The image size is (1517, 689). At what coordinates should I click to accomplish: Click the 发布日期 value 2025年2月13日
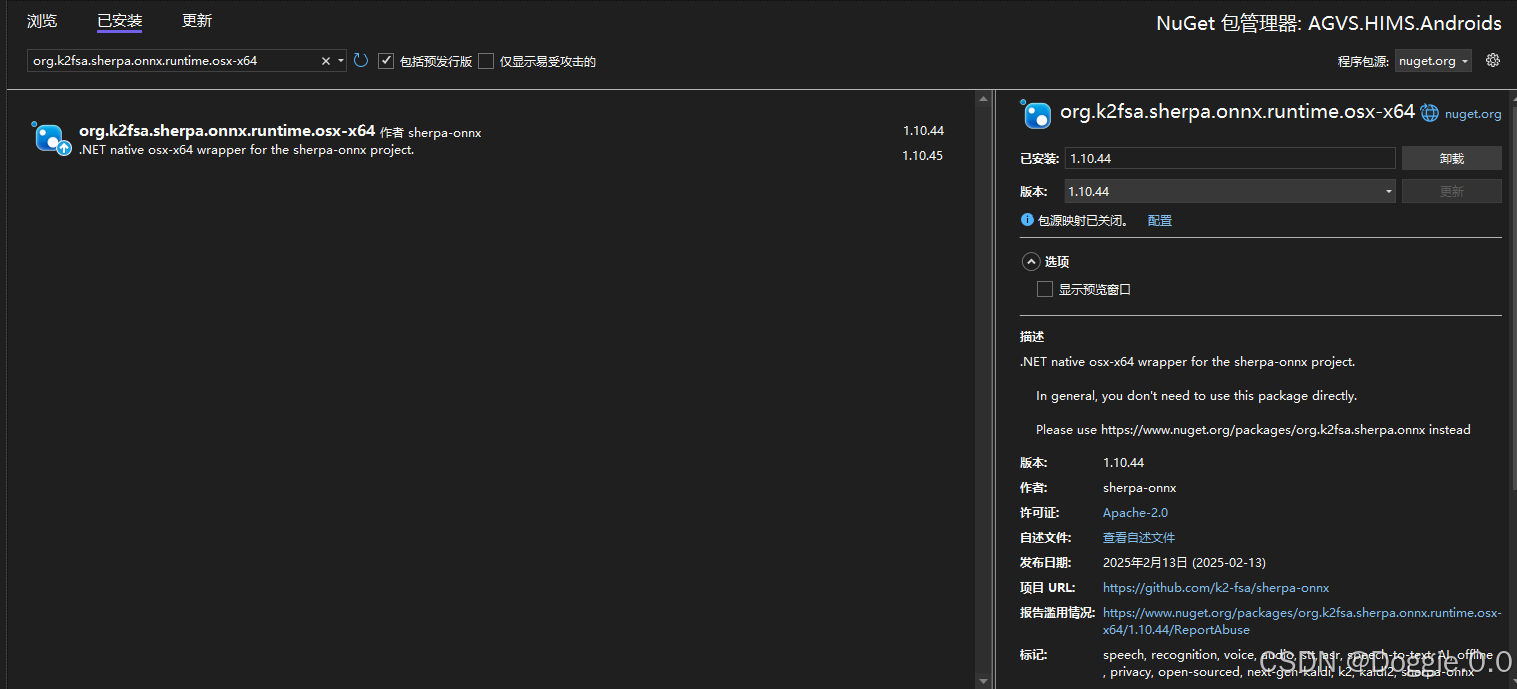point(1184,563)
